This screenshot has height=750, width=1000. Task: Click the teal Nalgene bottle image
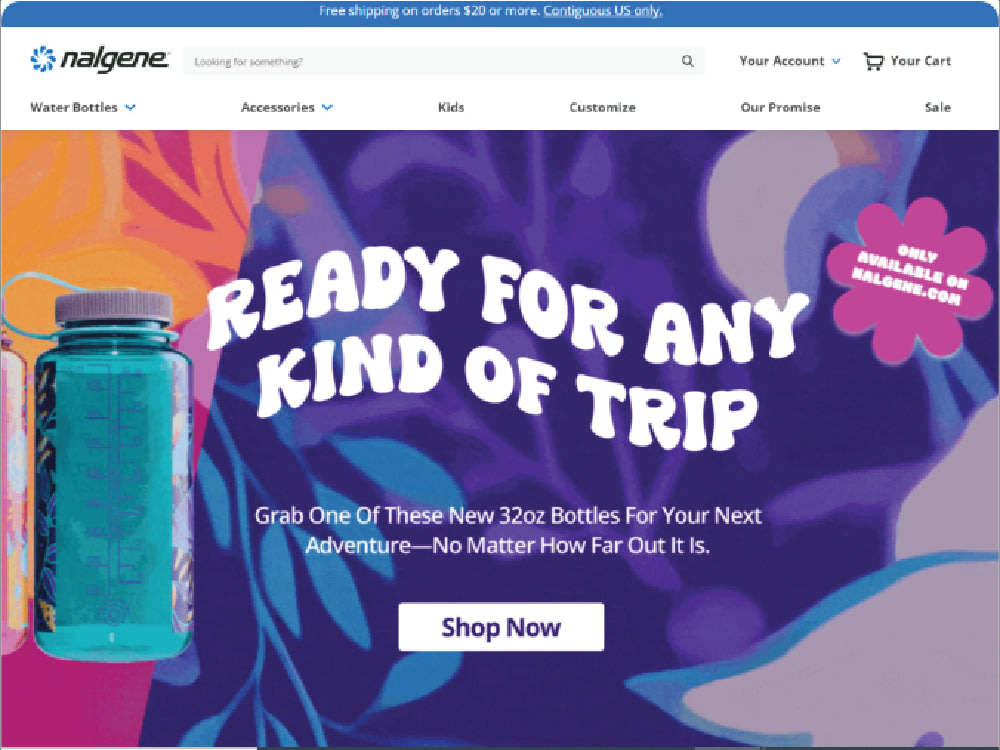click(x=113, y=475)
